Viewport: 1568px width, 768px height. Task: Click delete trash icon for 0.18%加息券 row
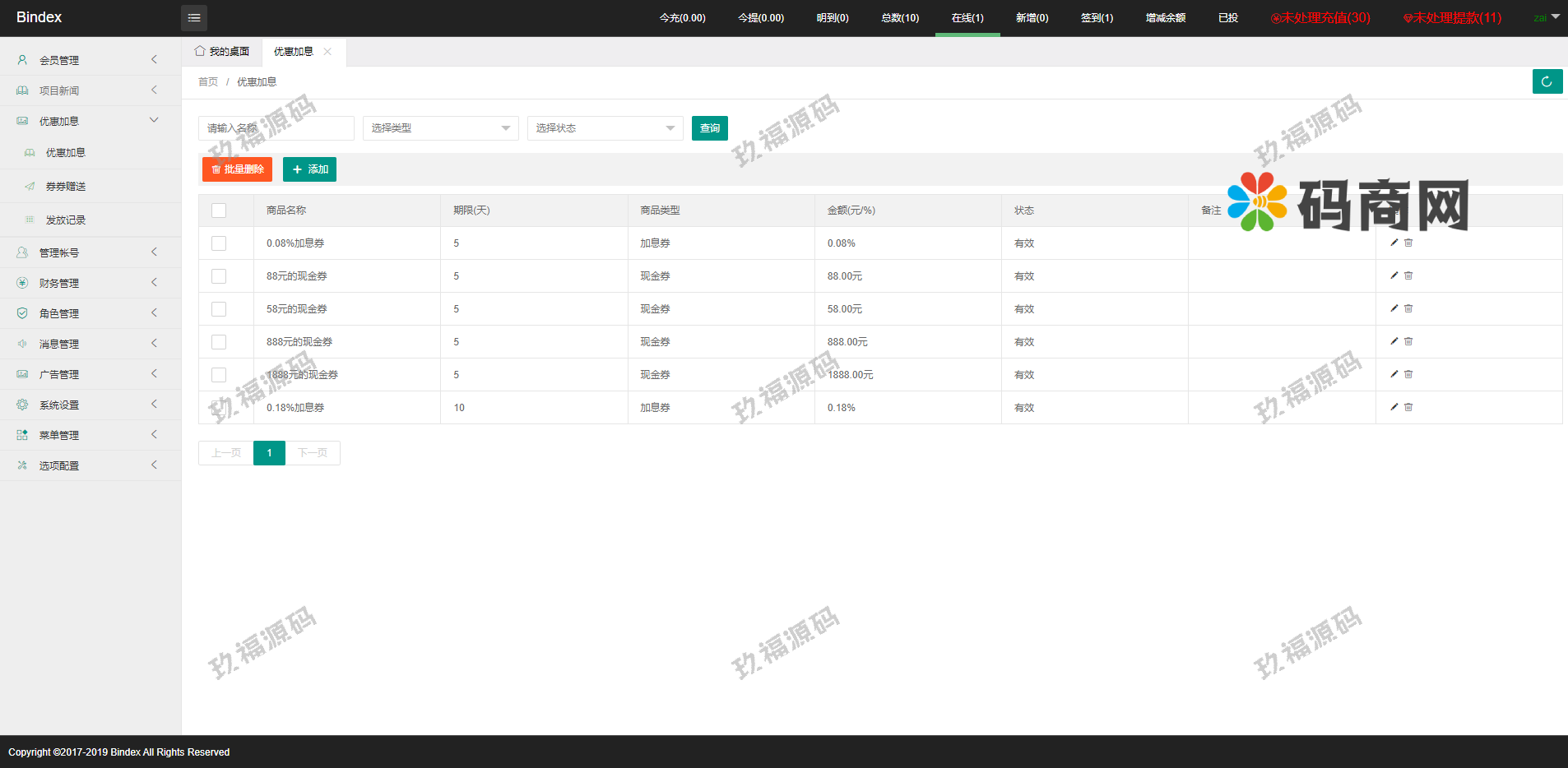[x=1408, y=407]
